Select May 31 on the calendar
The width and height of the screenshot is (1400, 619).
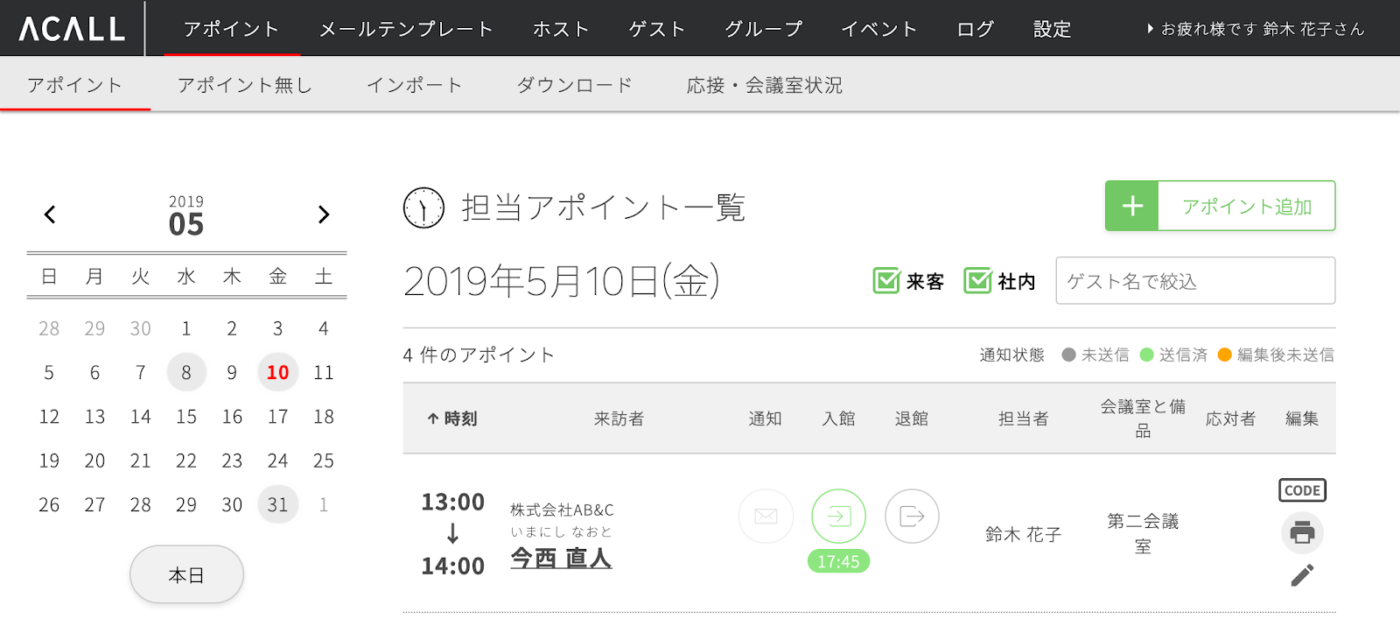[278, 504]
